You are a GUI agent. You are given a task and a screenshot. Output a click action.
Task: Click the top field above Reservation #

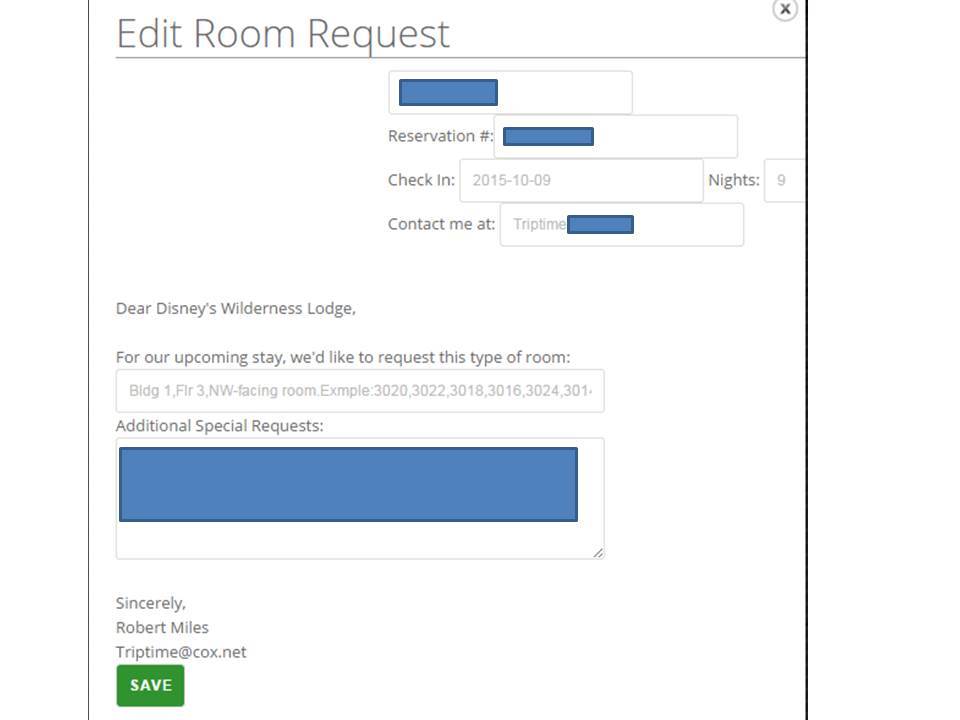tap(565, 93)
